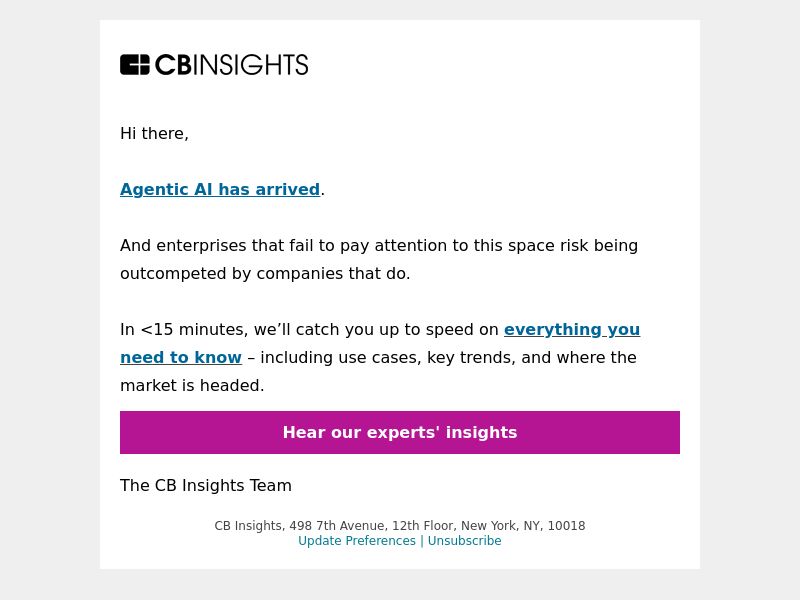Click the CB Insights square logo mark

[x=135, y=65]
